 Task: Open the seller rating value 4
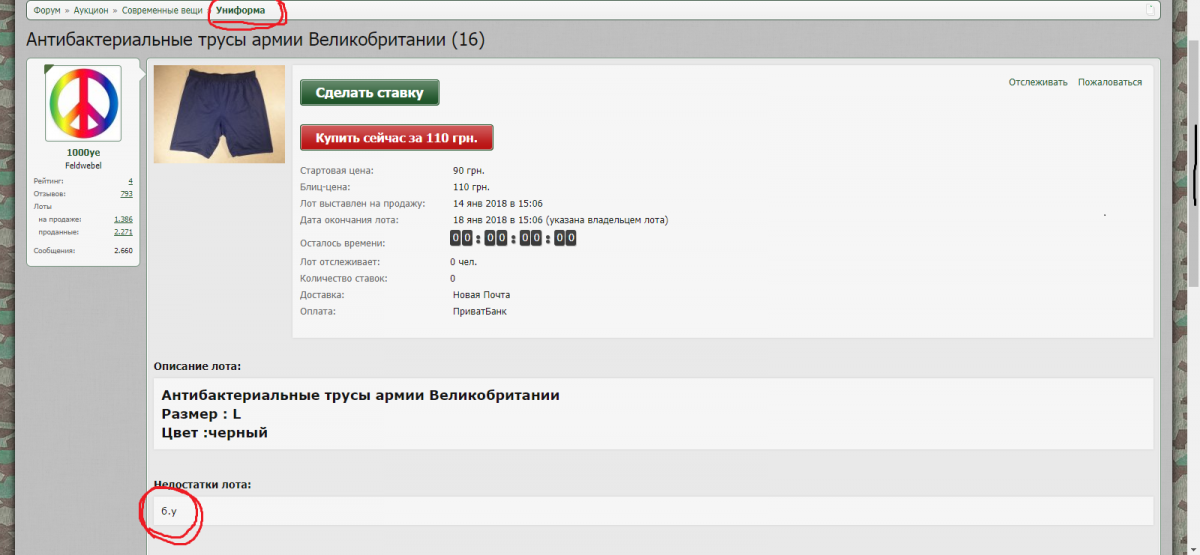point(130,180)
